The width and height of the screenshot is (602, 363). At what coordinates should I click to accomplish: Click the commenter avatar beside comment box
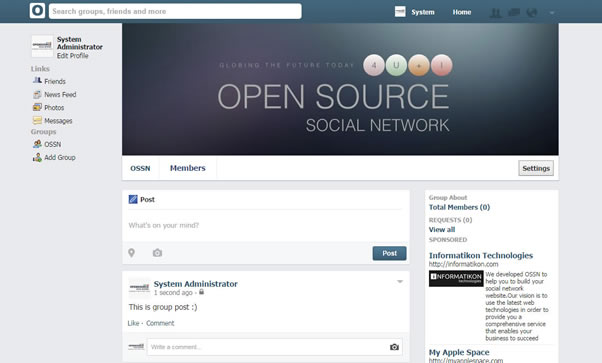136,346
